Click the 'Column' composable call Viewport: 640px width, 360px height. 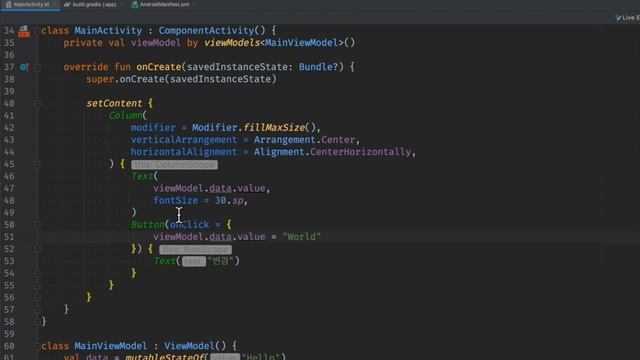pyautogui.click(x=125, y=116)
